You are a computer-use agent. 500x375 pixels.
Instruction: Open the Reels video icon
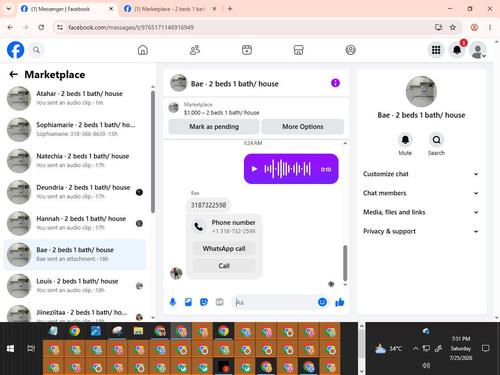247,50
